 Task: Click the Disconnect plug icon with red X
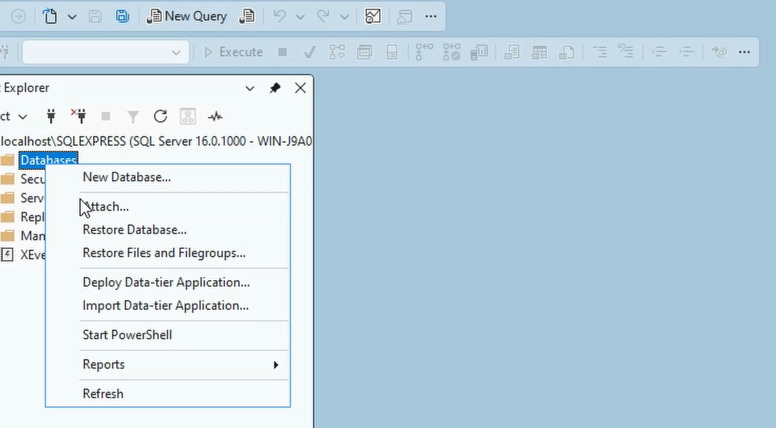[78, 116]
